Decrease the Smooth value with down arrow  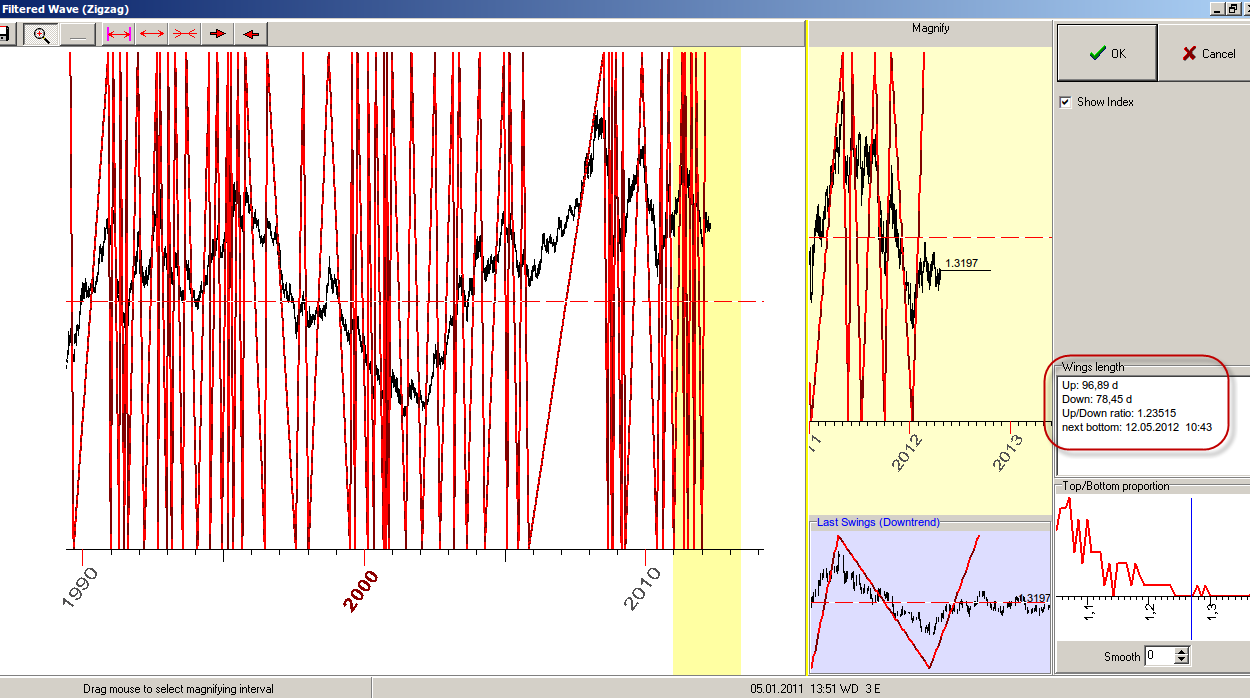[1182, 661]
